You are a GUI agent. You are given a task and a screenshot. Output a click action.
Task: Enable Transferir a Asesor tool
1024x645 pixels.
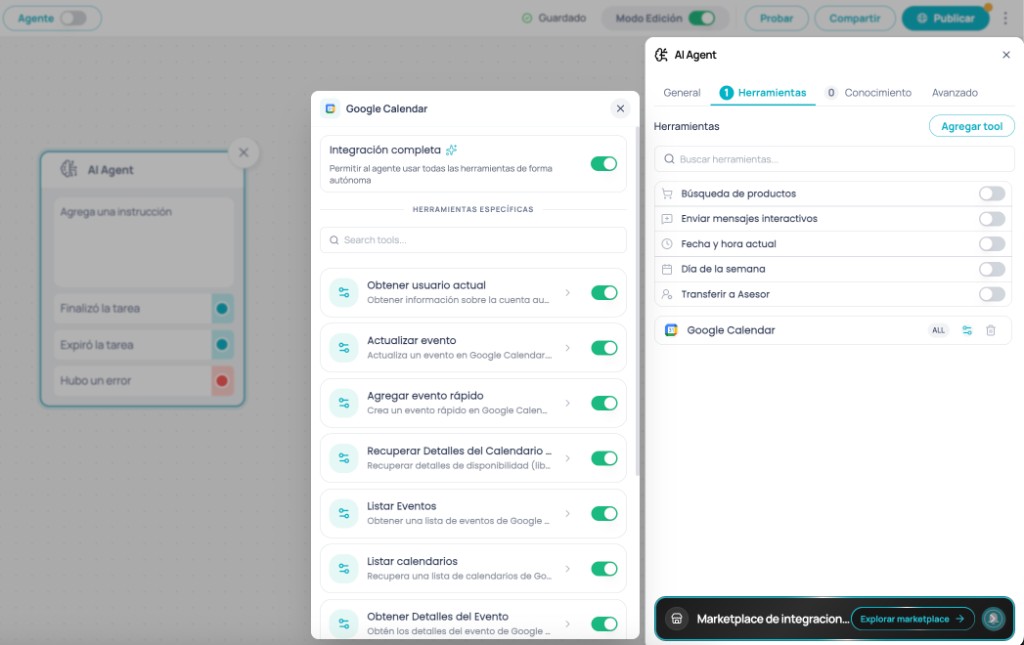click(992, 294)
